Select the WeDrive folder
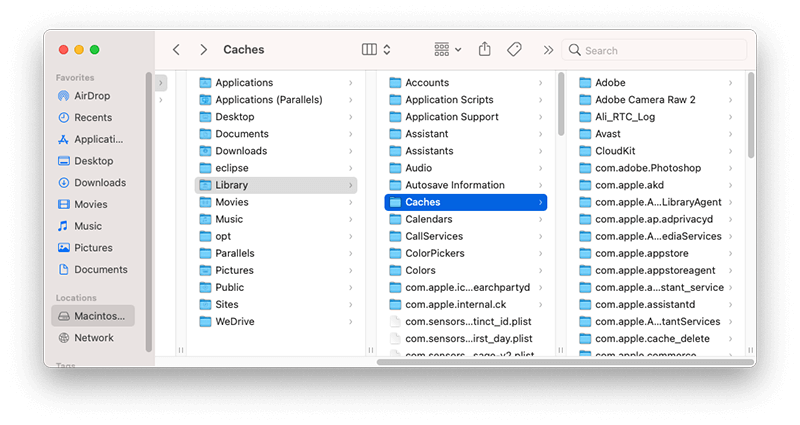 (276, 321)
